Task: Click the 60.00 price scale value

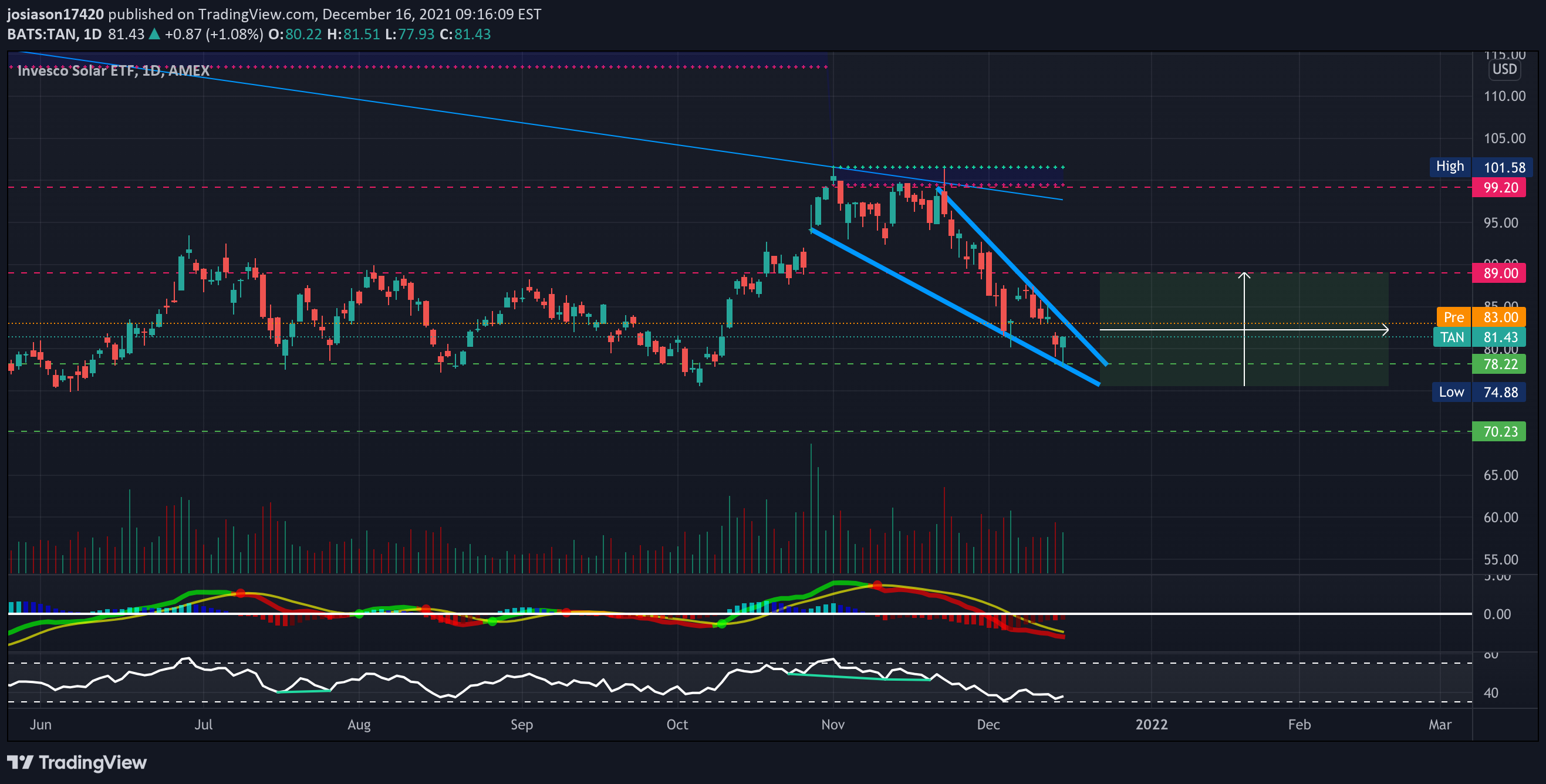Action: [1500, 517]
